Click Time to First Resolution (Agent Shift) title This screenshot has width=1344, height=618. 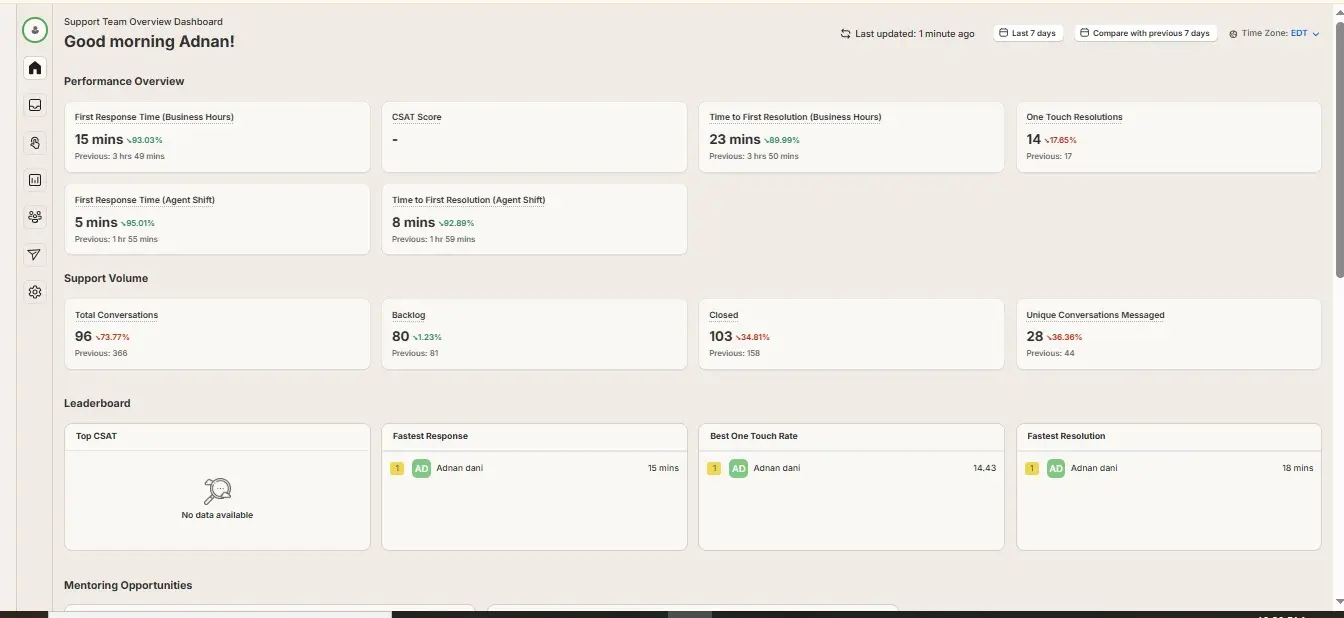pos(469,200)
